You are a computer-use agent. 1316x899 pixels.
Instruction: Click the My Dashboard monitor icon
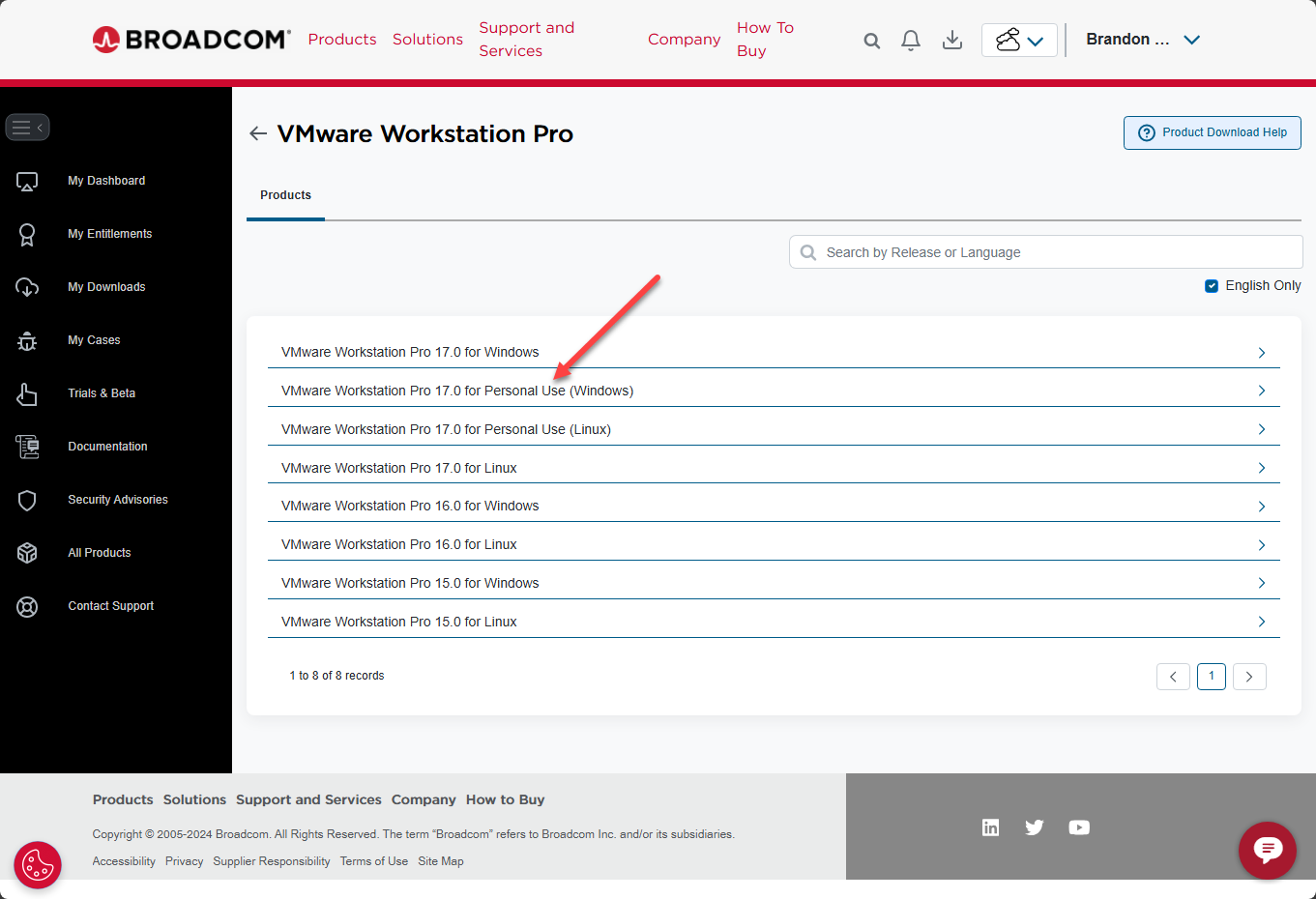click(27, 181)
